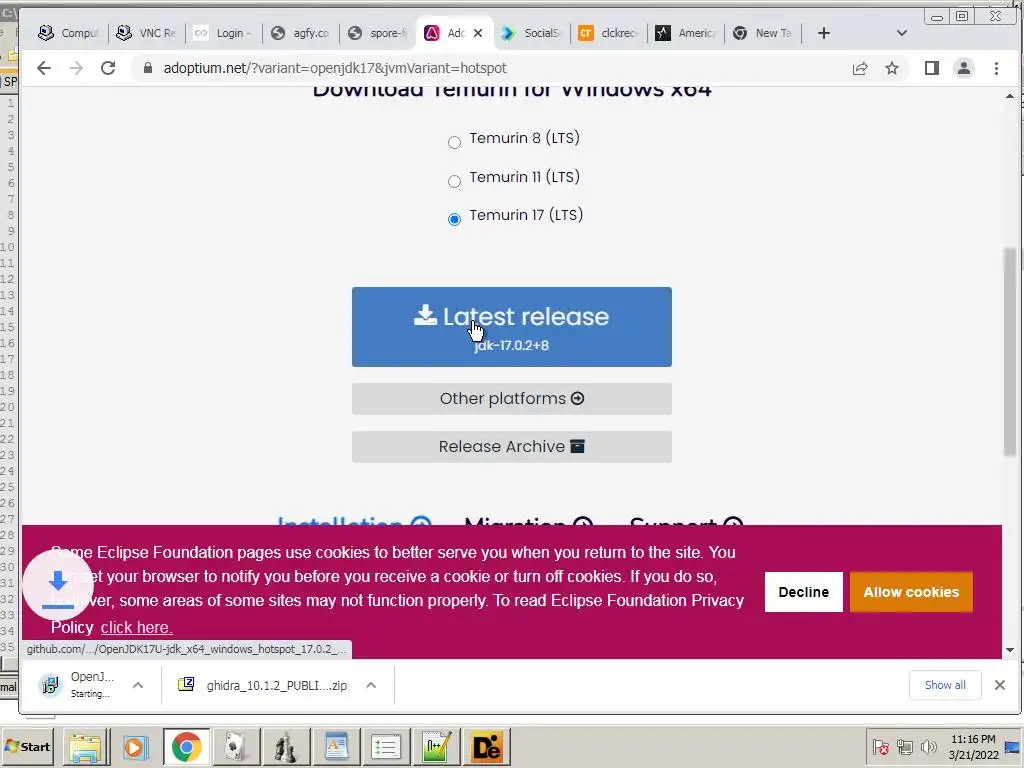Open the document editor taskbar icon
The width and height of the screenshot is (1024, 768).
pos(336,747)
